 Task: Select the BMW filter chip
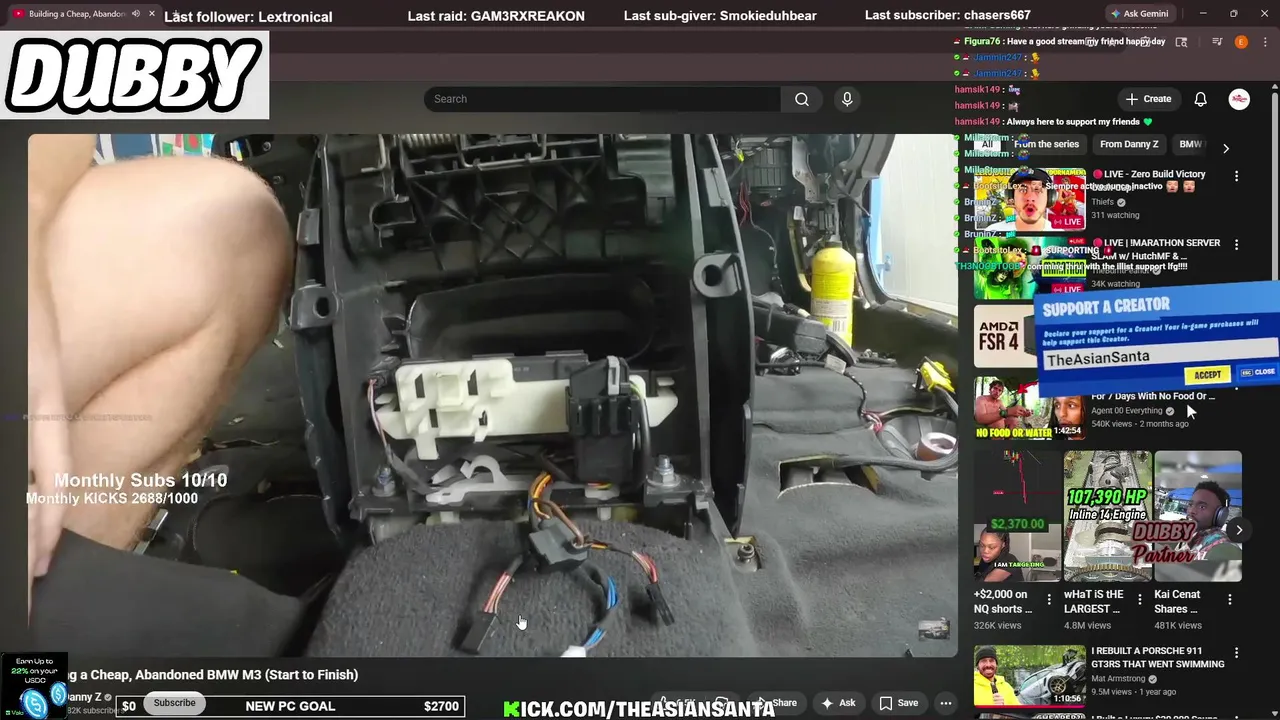(x=1190, y=144)
